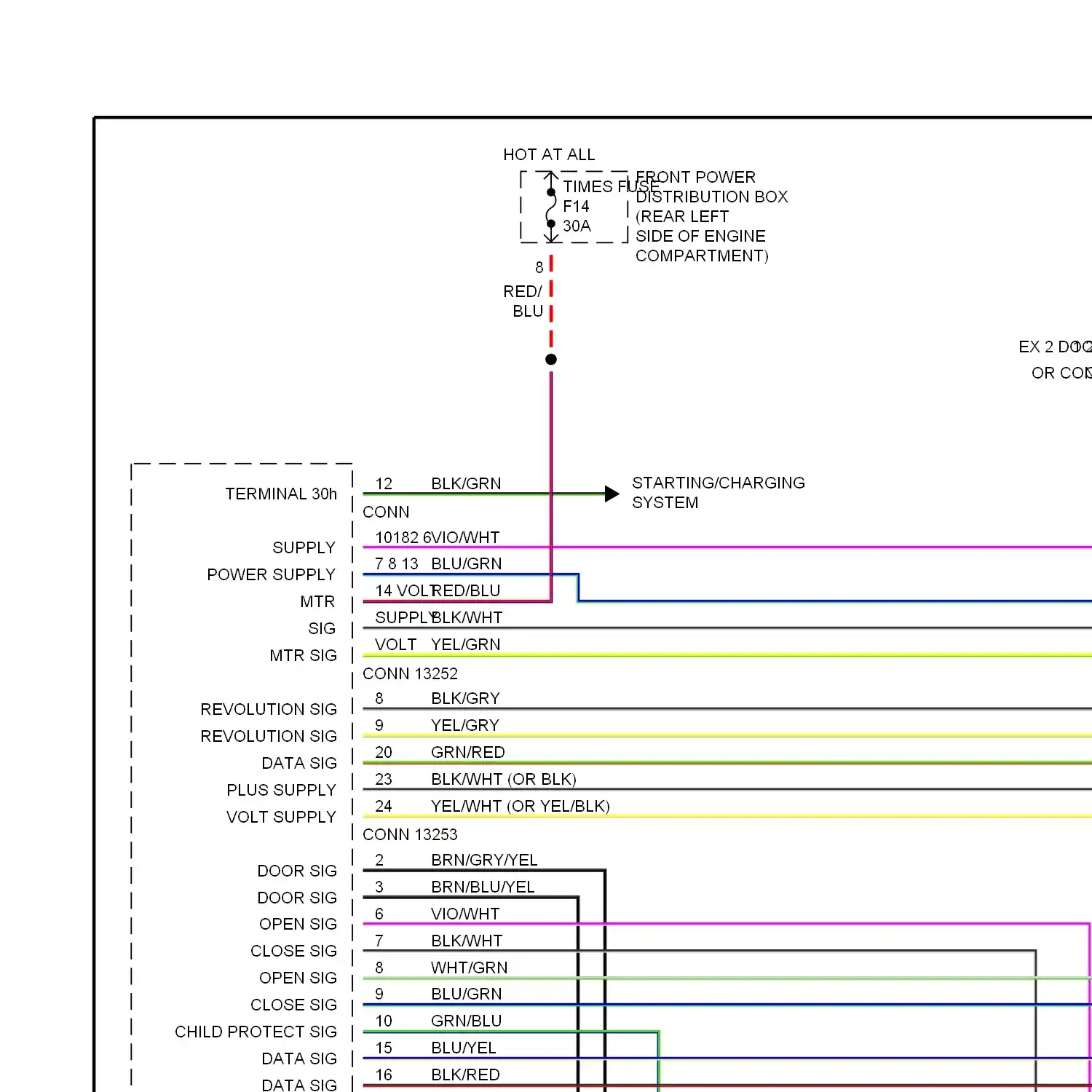Click pin number 8 beside the red dashed wire
Screen dimensions: 1092x1092
(539, 267)
